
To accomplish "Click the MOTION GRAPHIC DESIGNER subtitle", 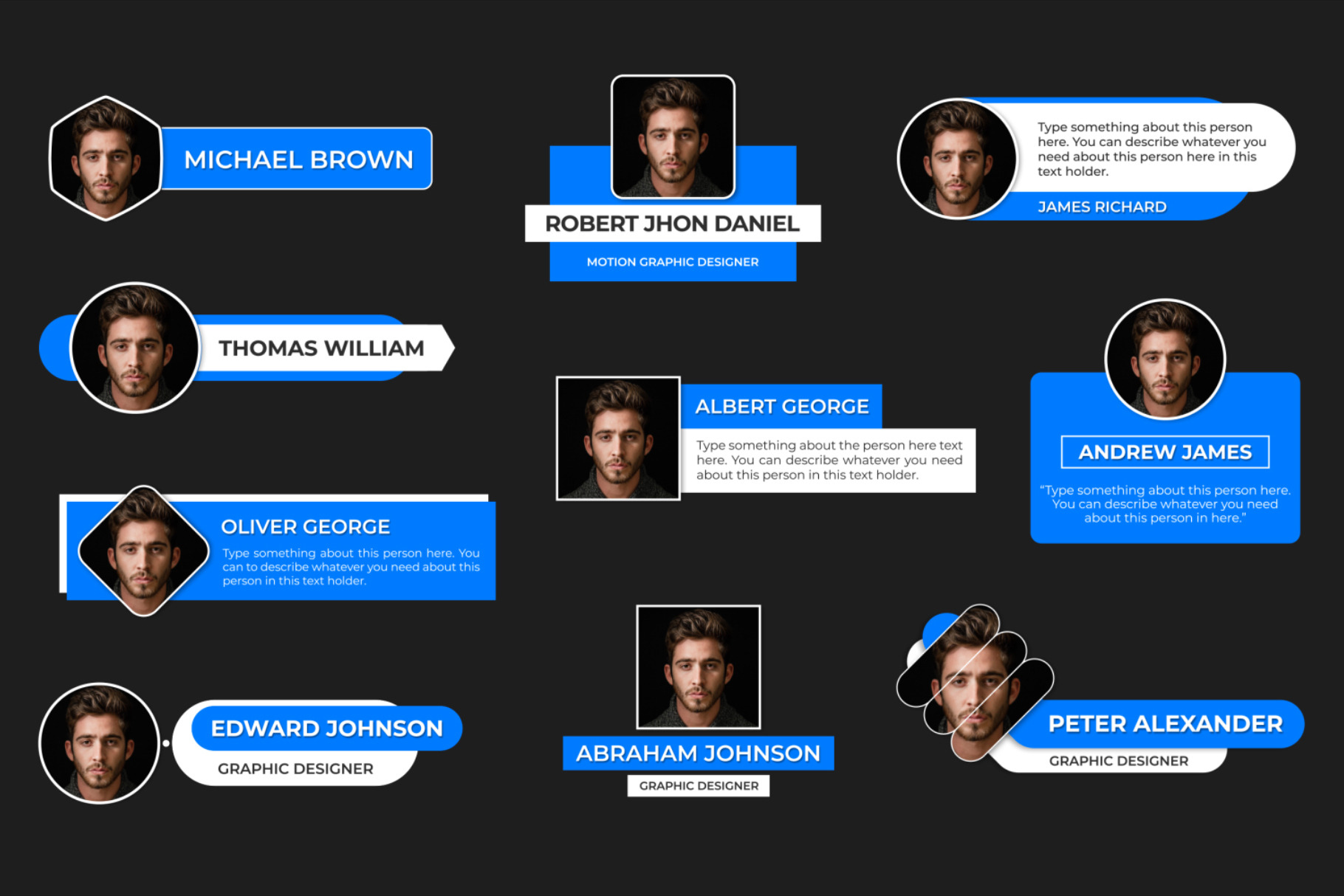I will (x=672, y=262).
